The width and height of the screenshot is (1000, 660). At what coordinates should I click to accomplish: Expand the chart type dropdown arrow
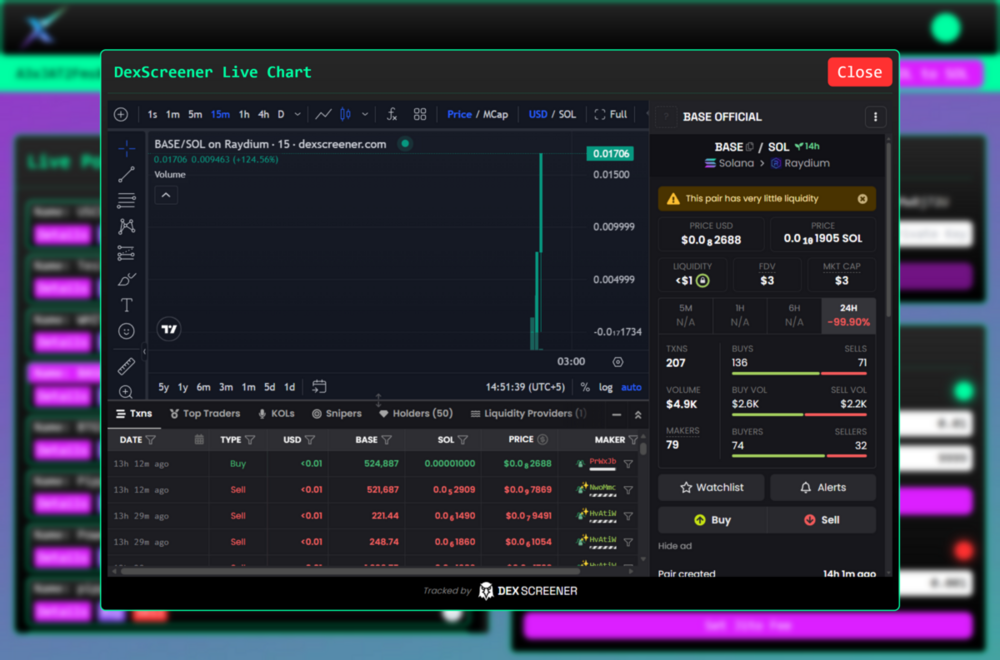pyautogui.click(x=365, y=114)
